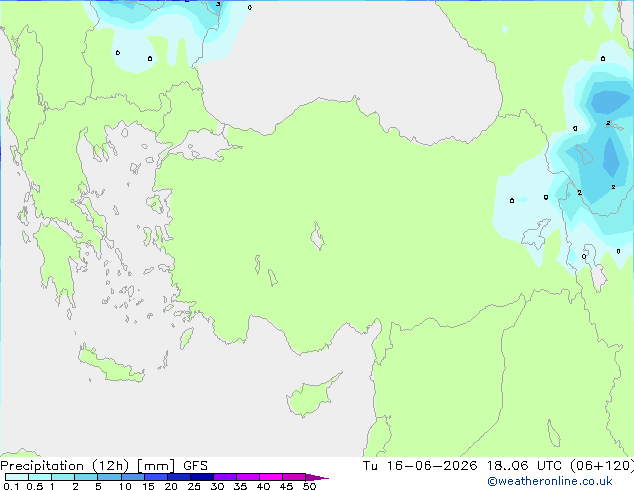Click the island of Crete on map
The height and width of the screenshot is (490, 634).
(x=111, y=365)
